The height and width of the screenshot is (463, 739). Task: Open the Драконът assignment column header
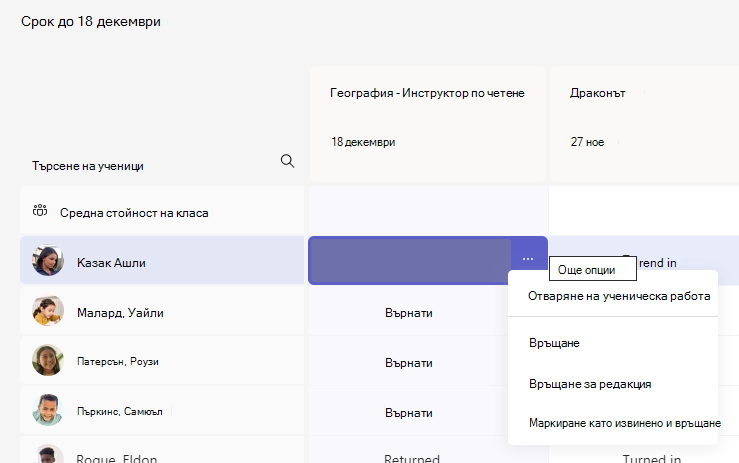click(598, 93)
